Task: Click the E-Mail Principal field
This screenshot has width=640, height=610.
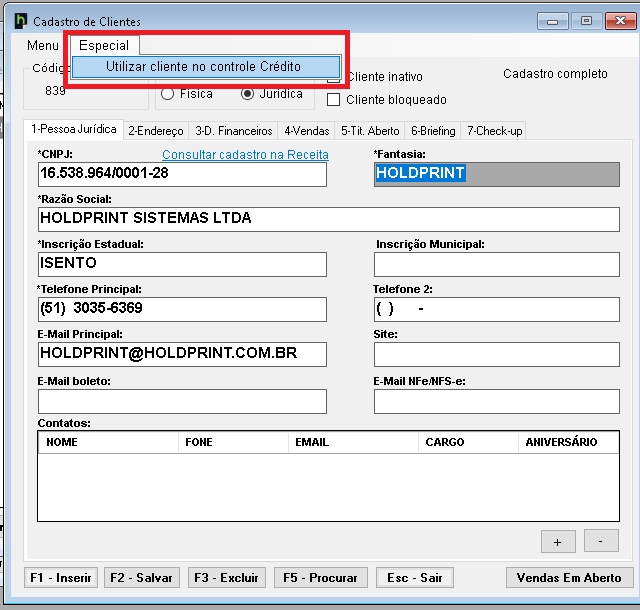Action: pos(182,354)
